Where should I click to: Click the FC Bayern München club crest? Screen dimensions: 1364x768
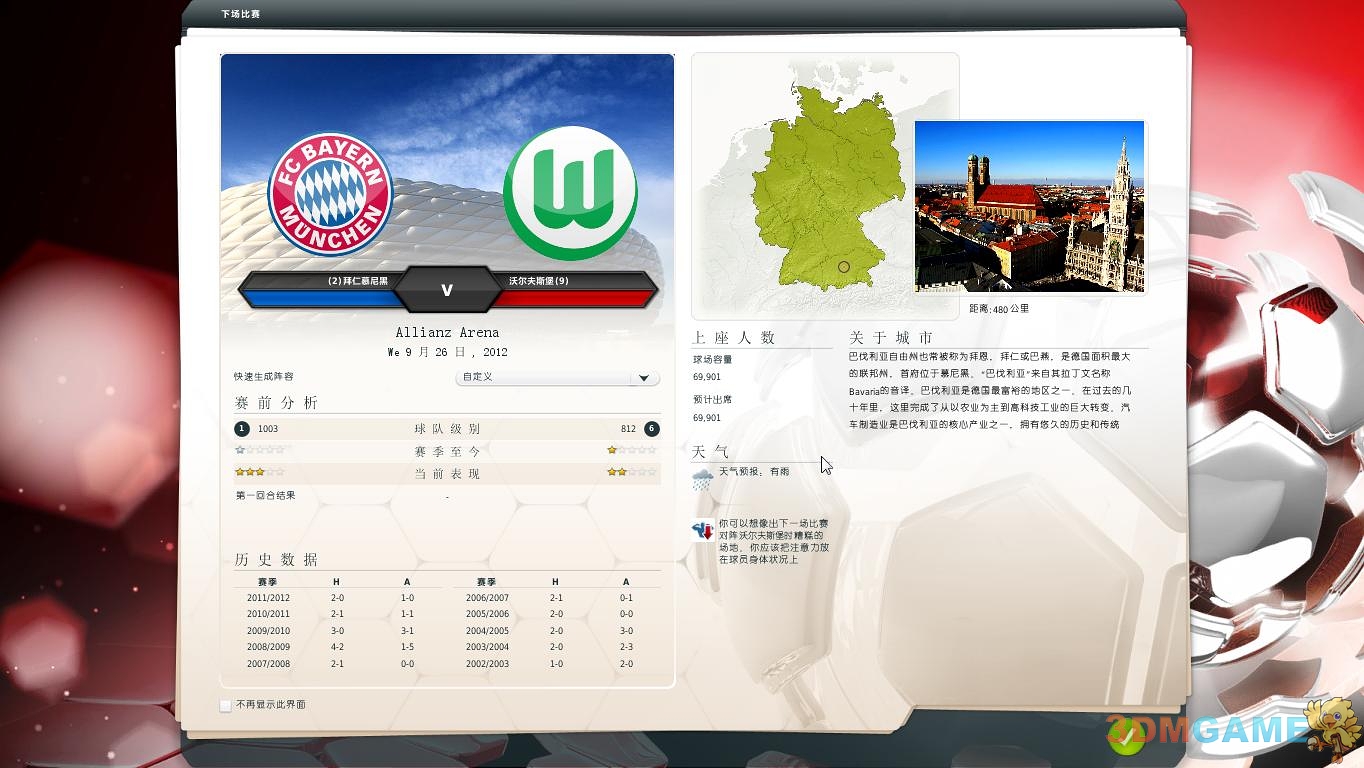click(x=330, y=194)
